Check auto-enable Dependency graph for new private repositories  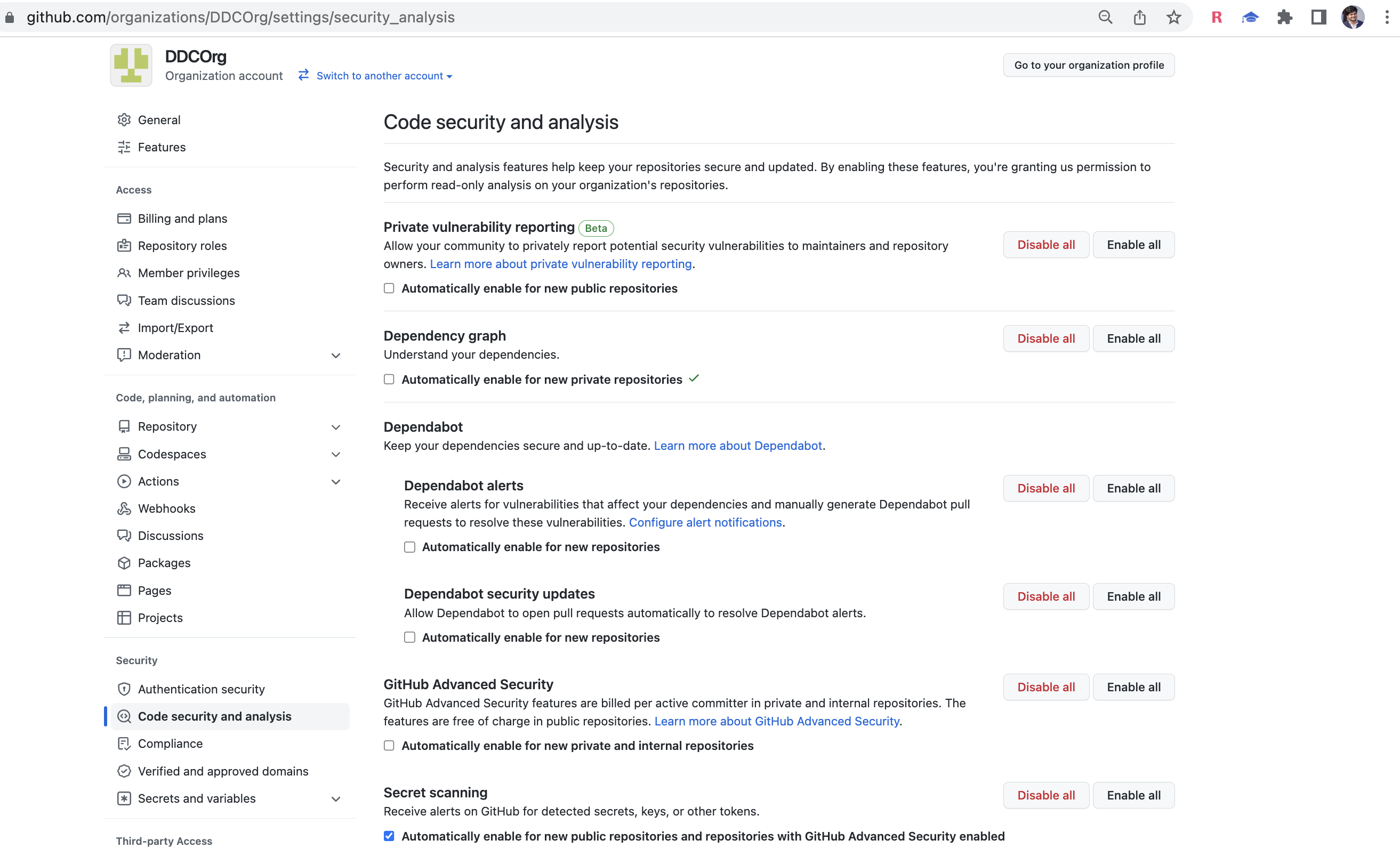[389, 379]
